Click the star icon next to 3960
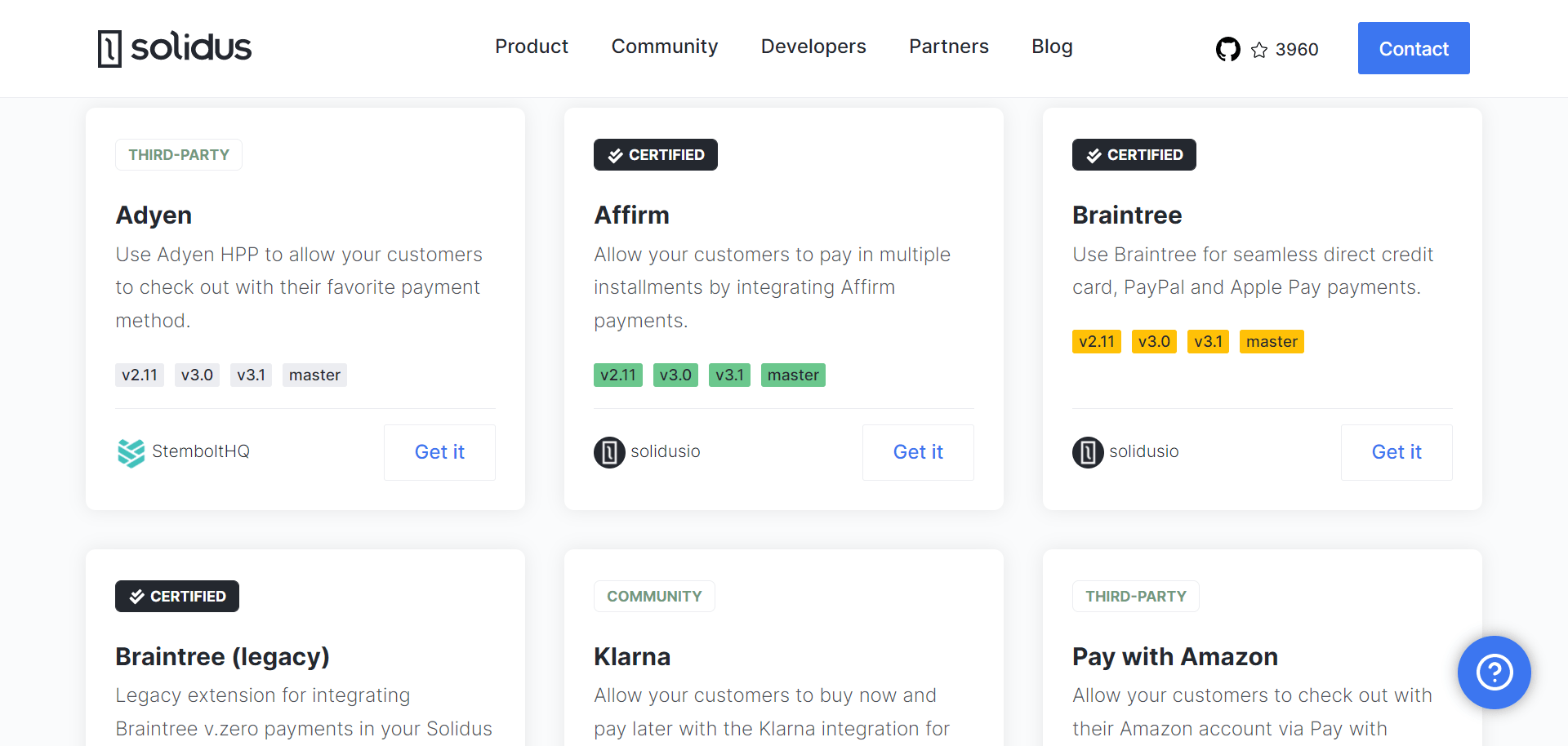The width and height of the screenshot is (1568, 746). (x=1258, y=50)
